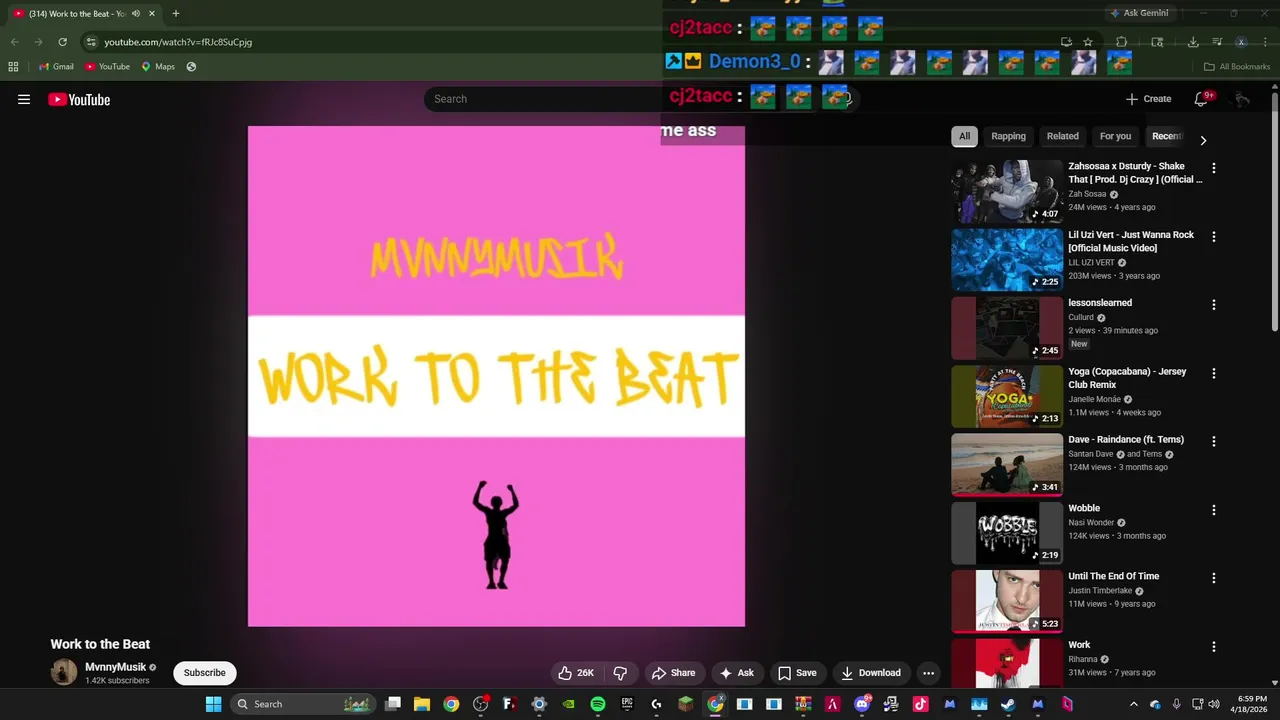Open more options for Dave Raindance video
This screenshot has width=1280, height=720.
1213,441
